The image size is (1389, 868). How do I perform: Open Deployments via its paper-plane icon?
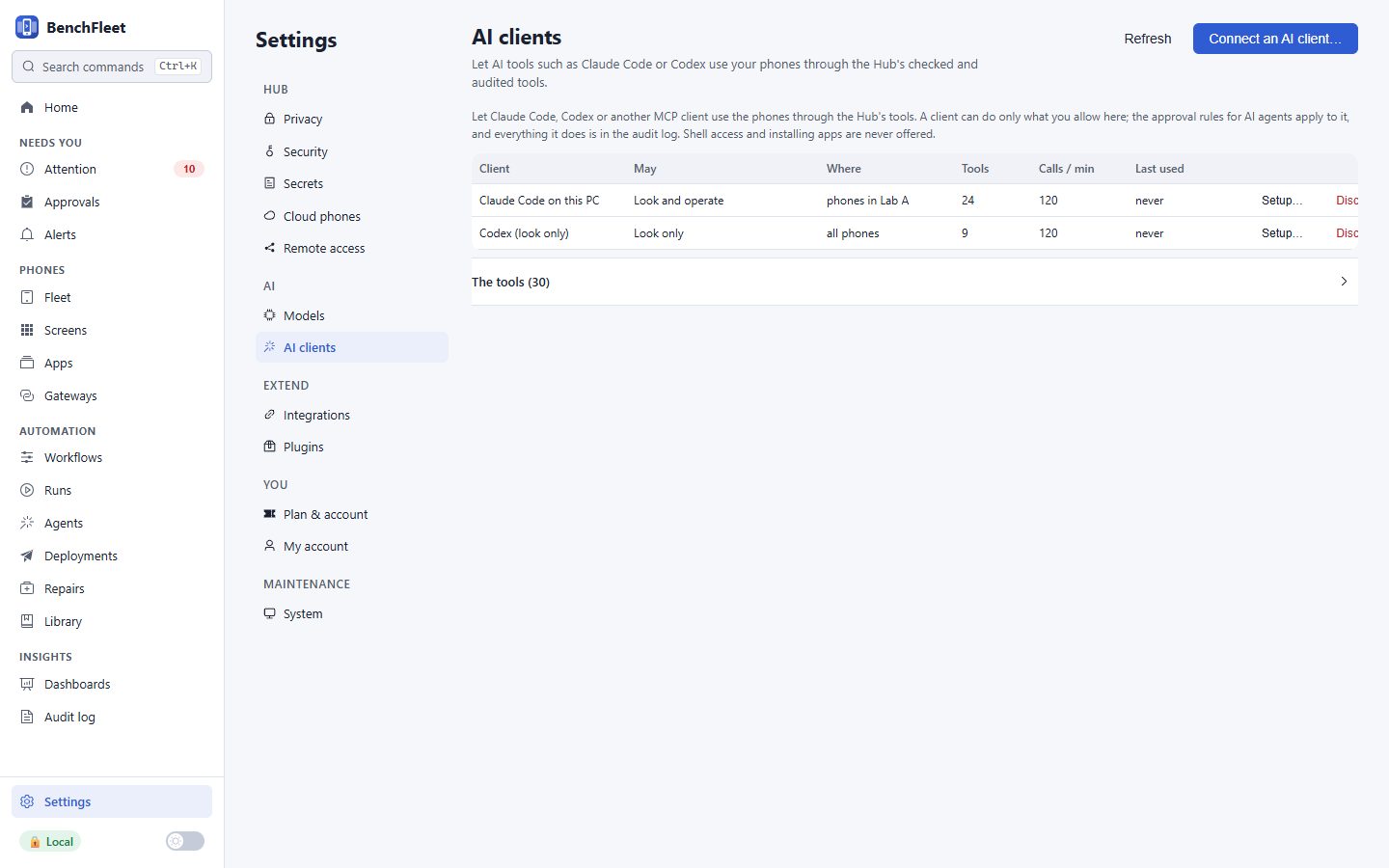tap(27, 556)
